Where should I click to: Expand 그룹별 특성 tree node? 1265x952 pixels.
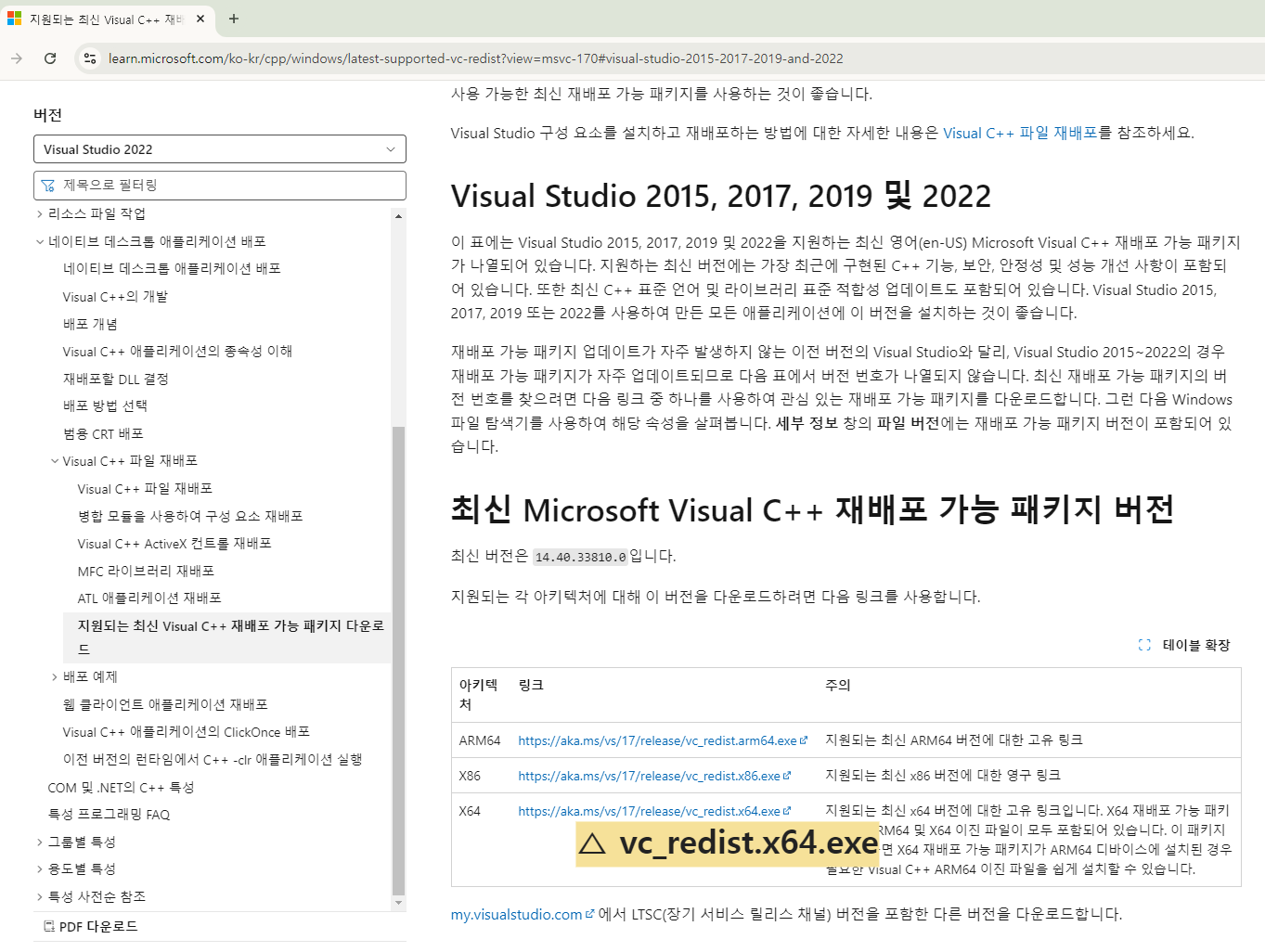tap(40, 843)
